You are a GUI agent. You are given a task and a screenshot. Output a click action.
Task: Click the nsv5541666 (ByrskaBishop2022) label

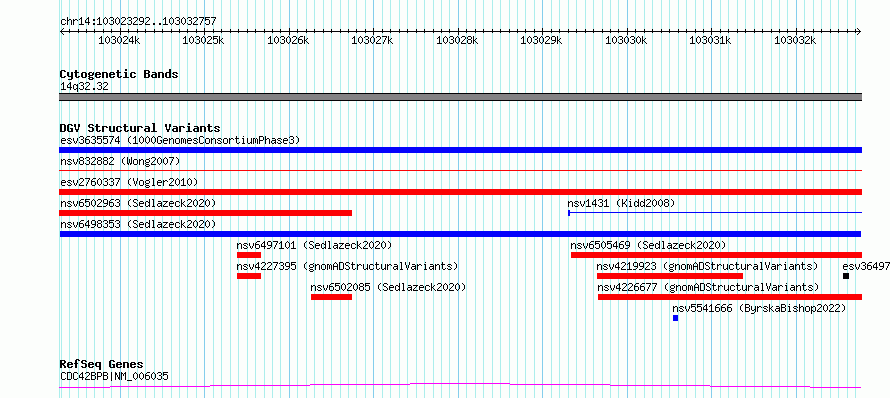(x=759, y=308)
